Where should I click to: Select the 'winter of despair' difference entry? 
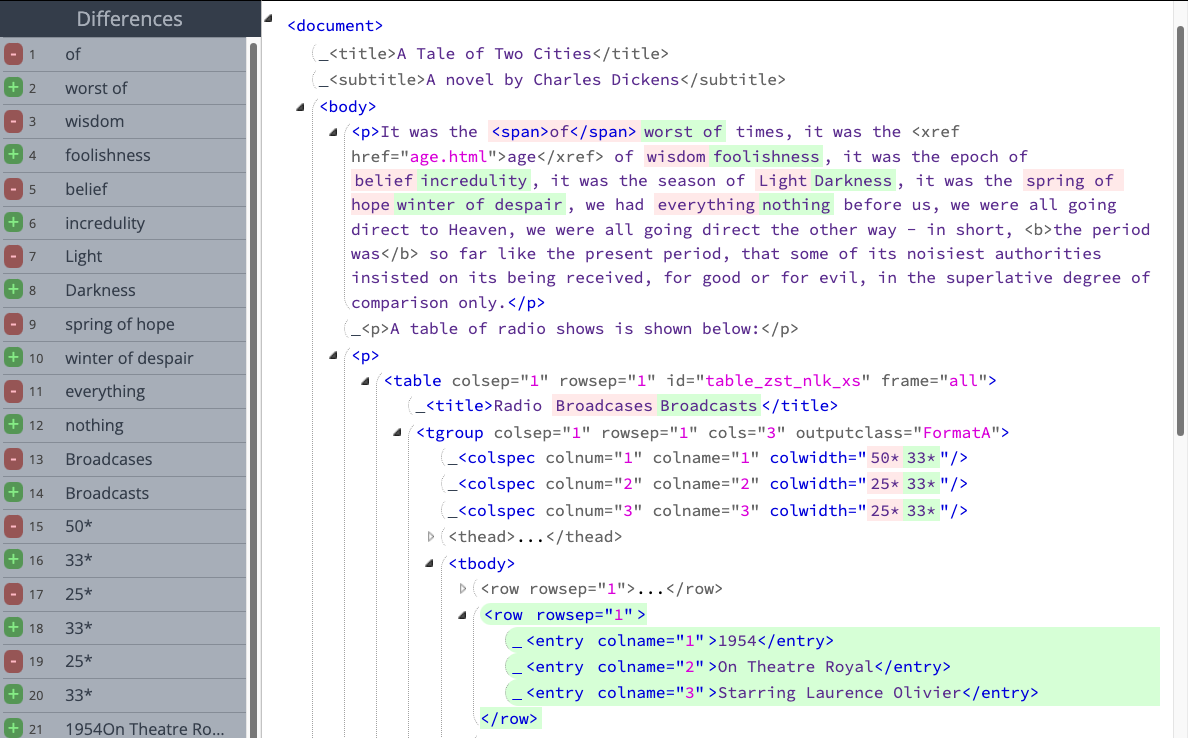pyautogui.click(x=129, y=358)
